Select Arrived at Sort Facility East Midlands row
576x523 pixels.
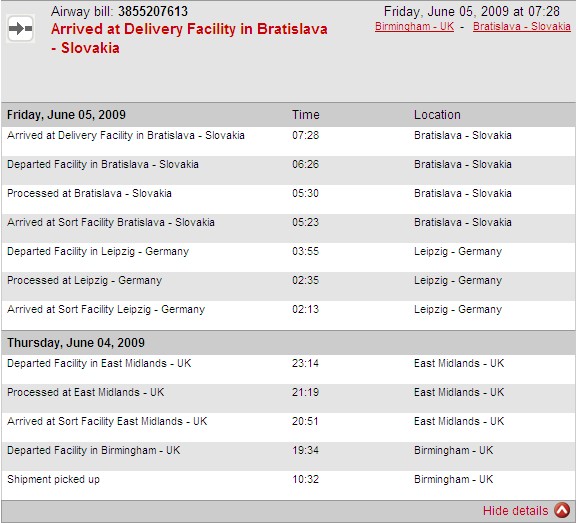(288, 427)
